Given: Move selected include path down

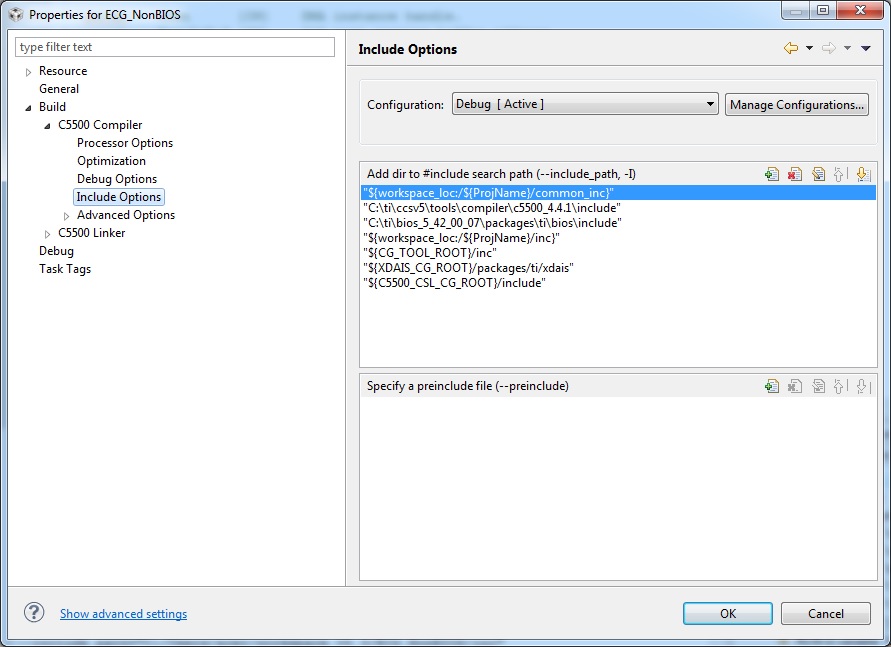Looking at the screenshot, I should [862, 174].
